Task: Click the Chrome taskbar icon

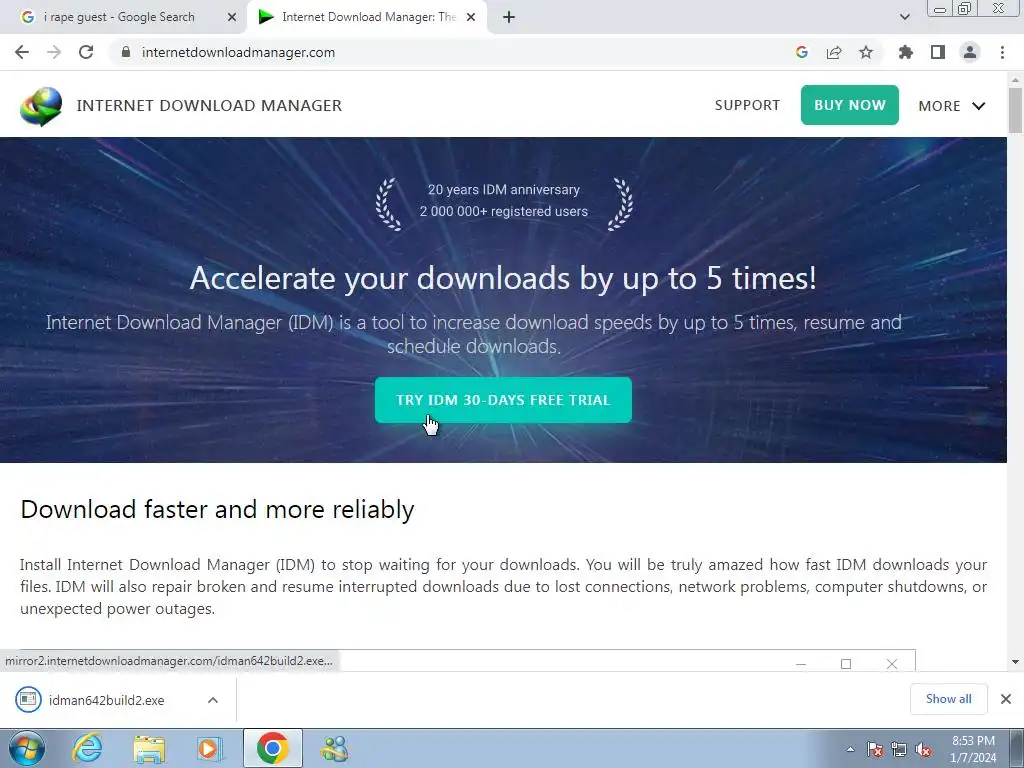Action: point(272,748)
